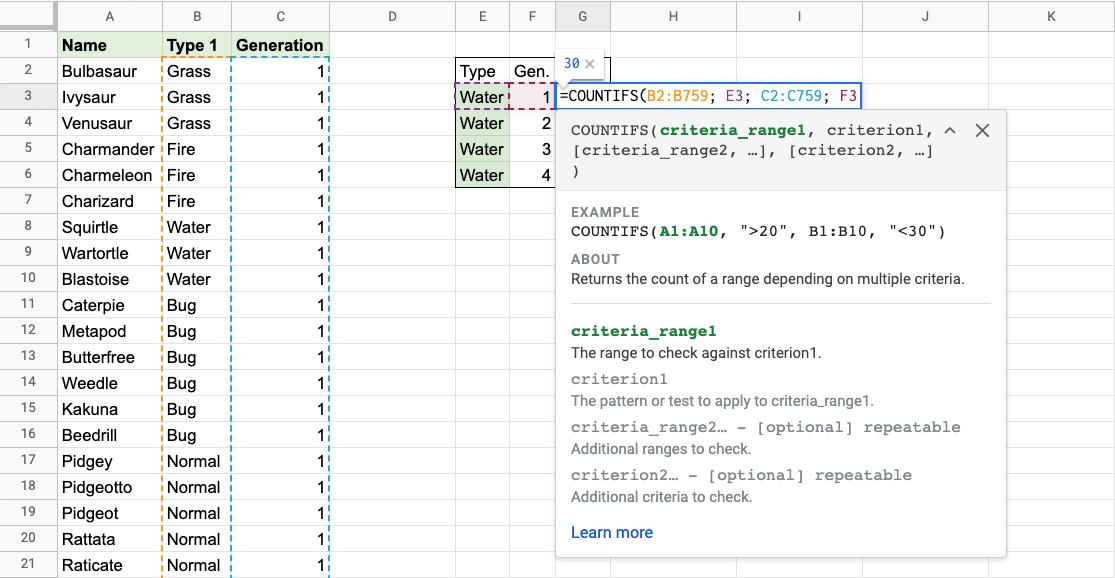Collapse the COUNTIFS help details chevron
Screen dimensions: 1115x578
click(x=950, y=131)
